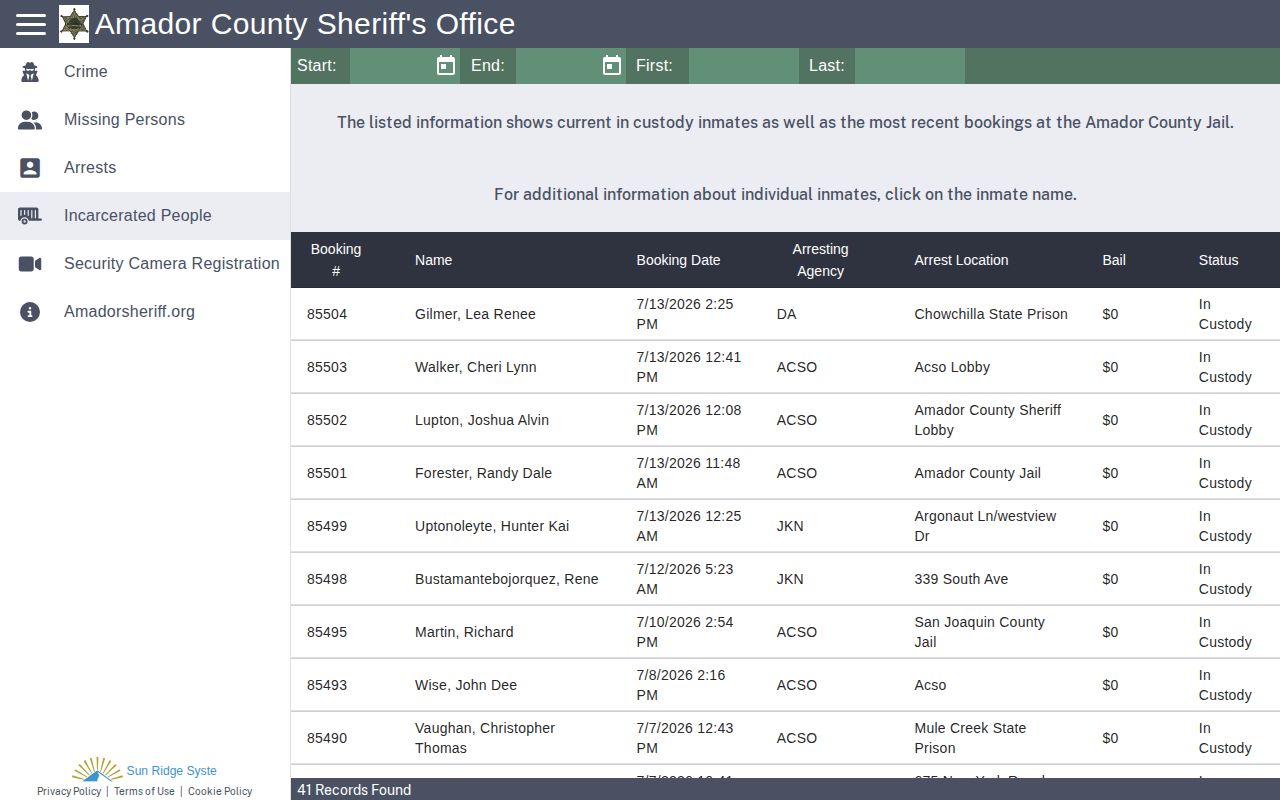This screenshot has height=800, width=1280.
Task: Click the Security Camera video icon
Action: 30,264
